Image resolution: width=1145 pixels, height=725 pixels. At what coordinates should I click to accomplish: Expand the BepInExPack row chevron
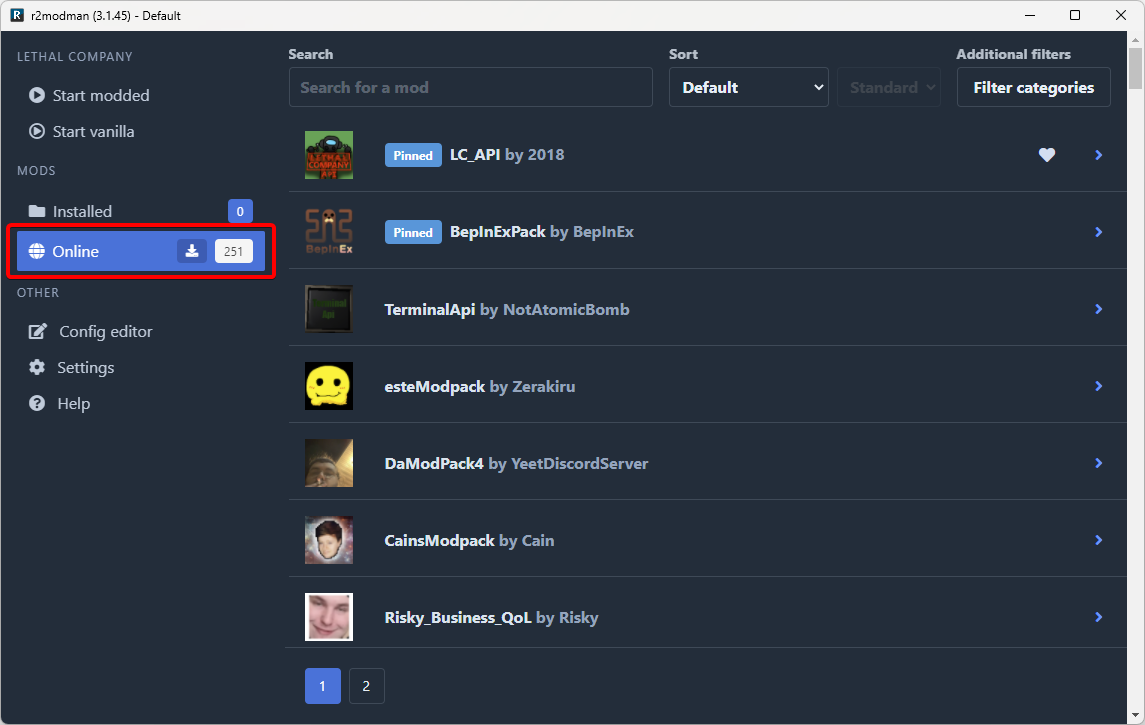point(1098,232)
